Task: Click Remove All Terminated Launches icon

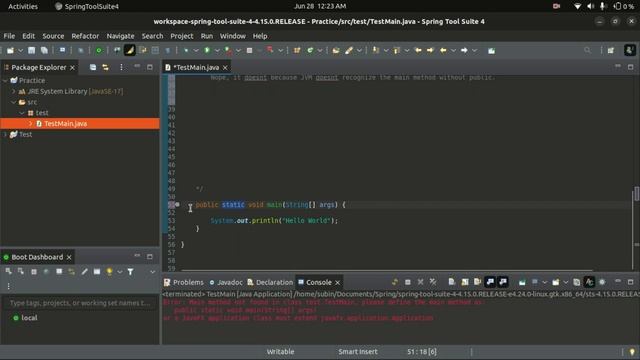Action: 433,282
